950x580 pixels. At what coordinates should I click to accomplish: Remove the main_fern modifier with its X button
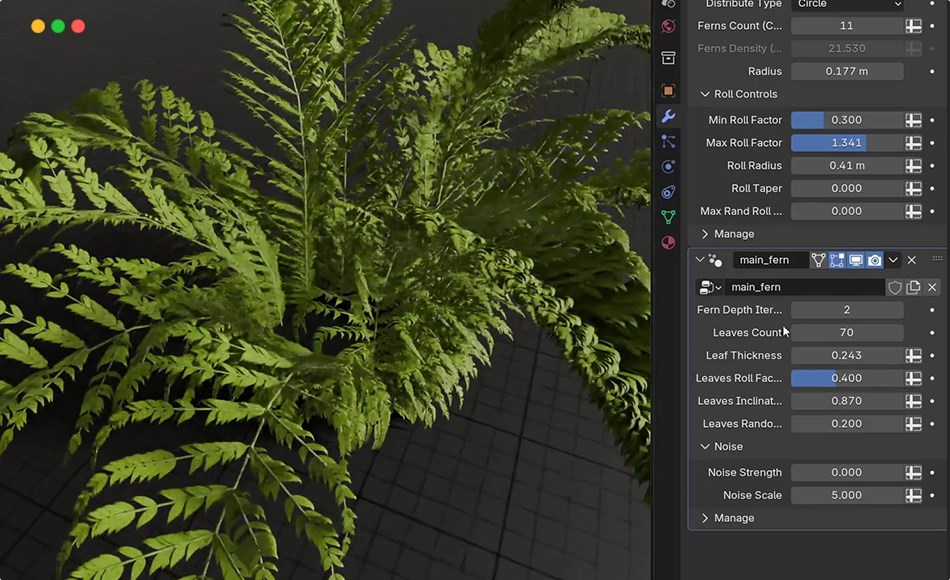point(911,260)
